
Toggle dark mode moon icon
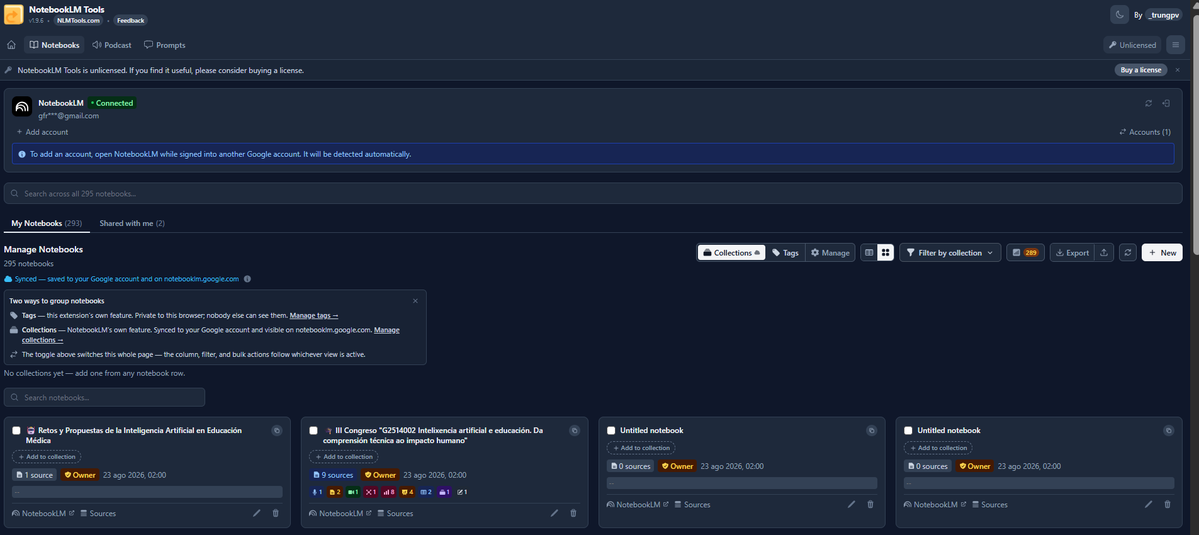(1119, 15)
